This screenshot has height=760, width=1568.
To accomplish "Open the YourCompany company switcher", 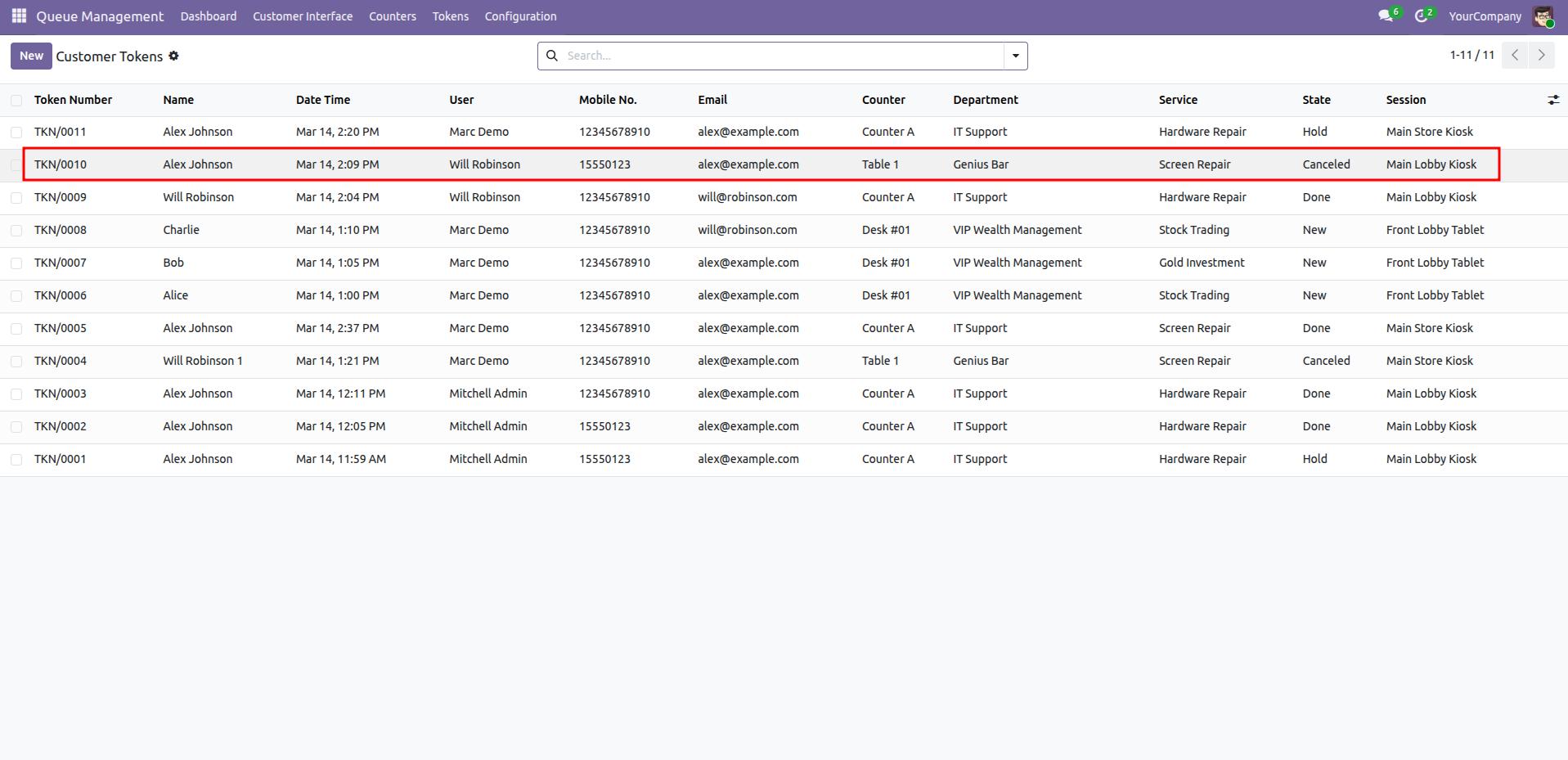I will [1485, 16].
